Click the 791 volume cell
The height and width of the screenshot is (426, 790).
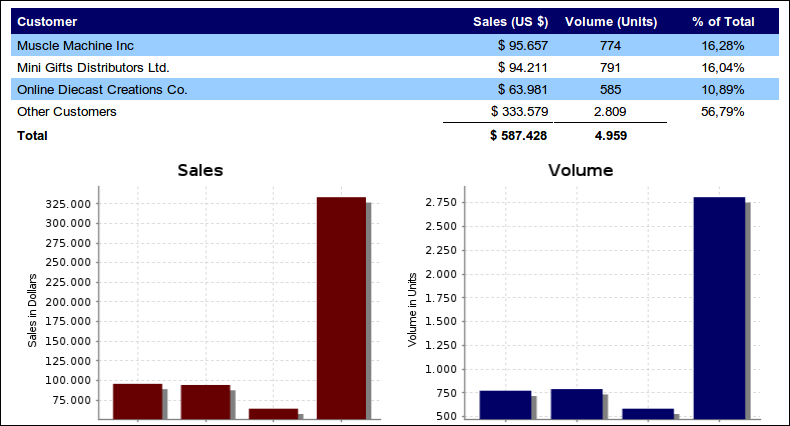click(x=610, y=67)
